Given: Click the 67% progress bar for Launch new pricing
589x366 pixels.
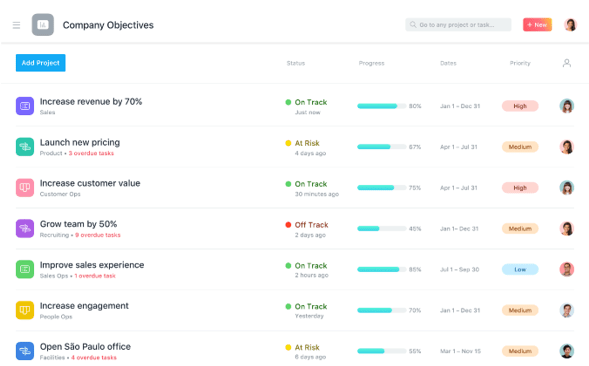Looking at the screenshot, I should [382, 147].
